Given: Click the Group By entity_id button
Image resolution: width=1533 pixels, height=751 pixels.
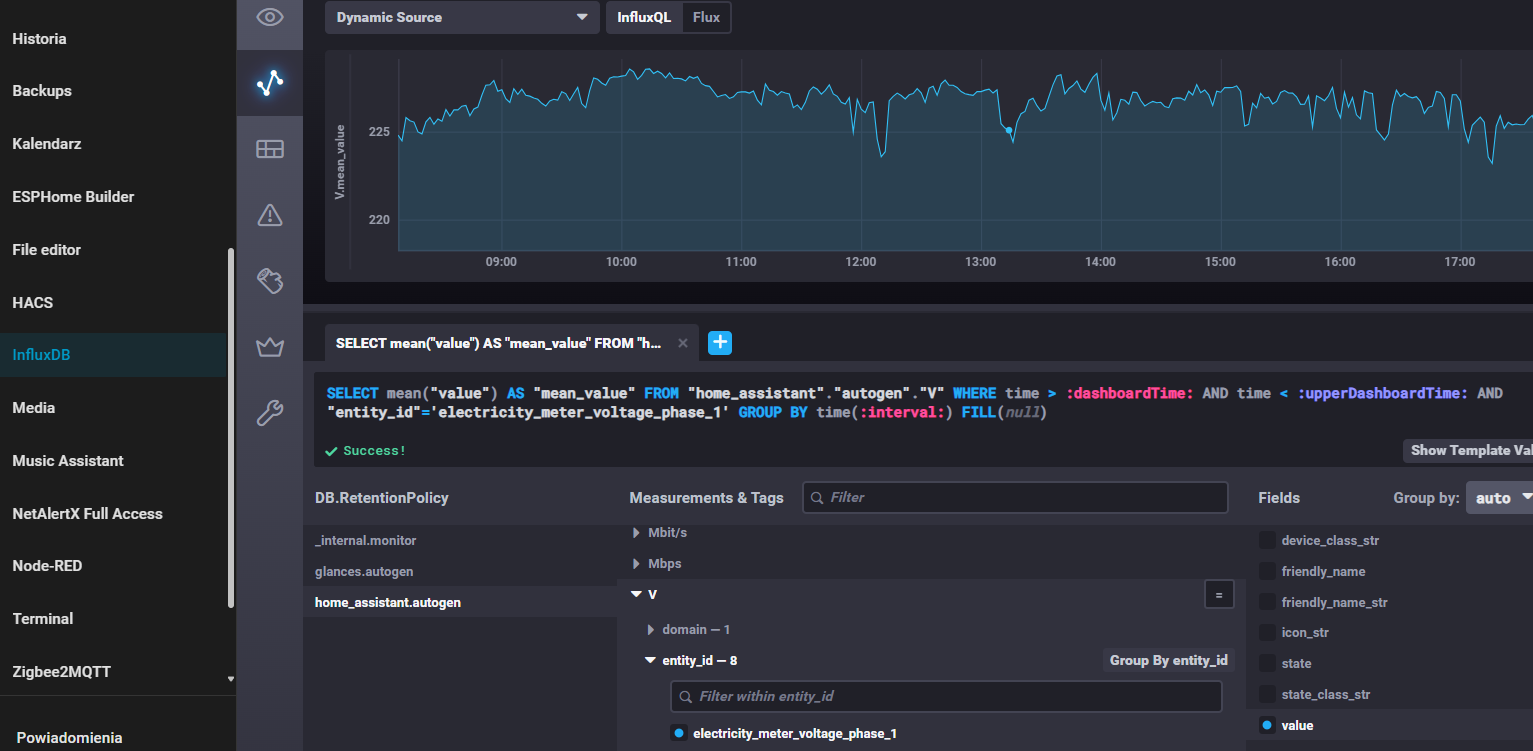Looking at the screenshot, I should pyautogui.click(x=1168, y=661).
